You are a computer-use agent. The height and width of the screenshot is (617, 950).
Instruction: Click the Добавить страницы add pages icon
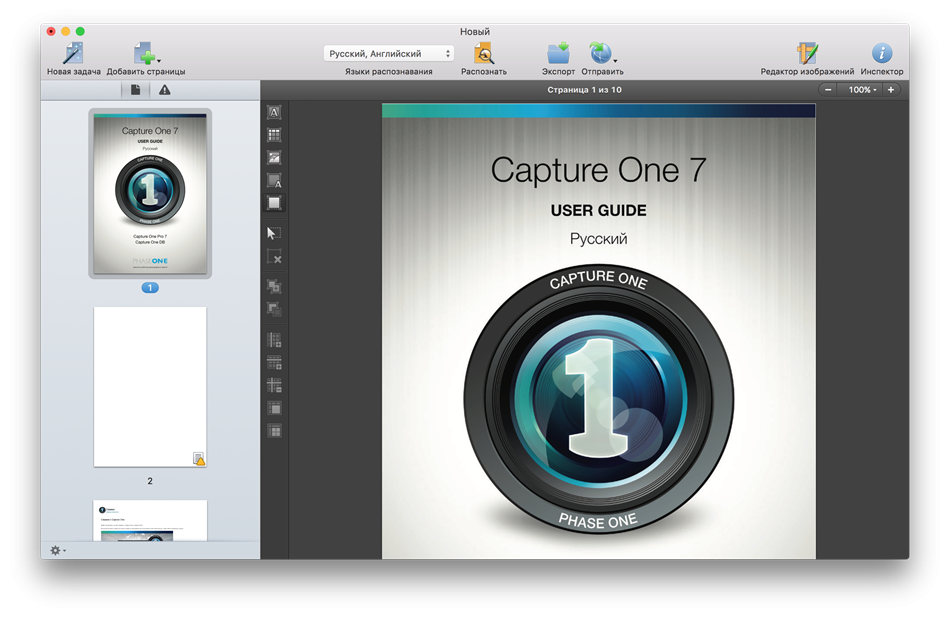click(x=144, y=53)
